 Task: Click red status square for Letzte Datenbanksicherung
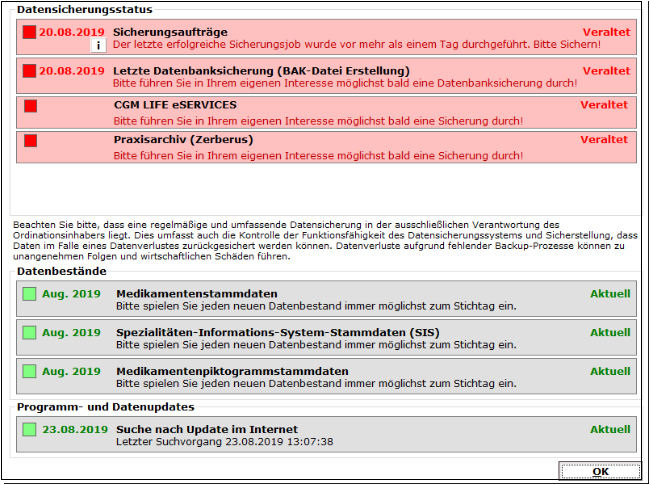tap(29, 71)
